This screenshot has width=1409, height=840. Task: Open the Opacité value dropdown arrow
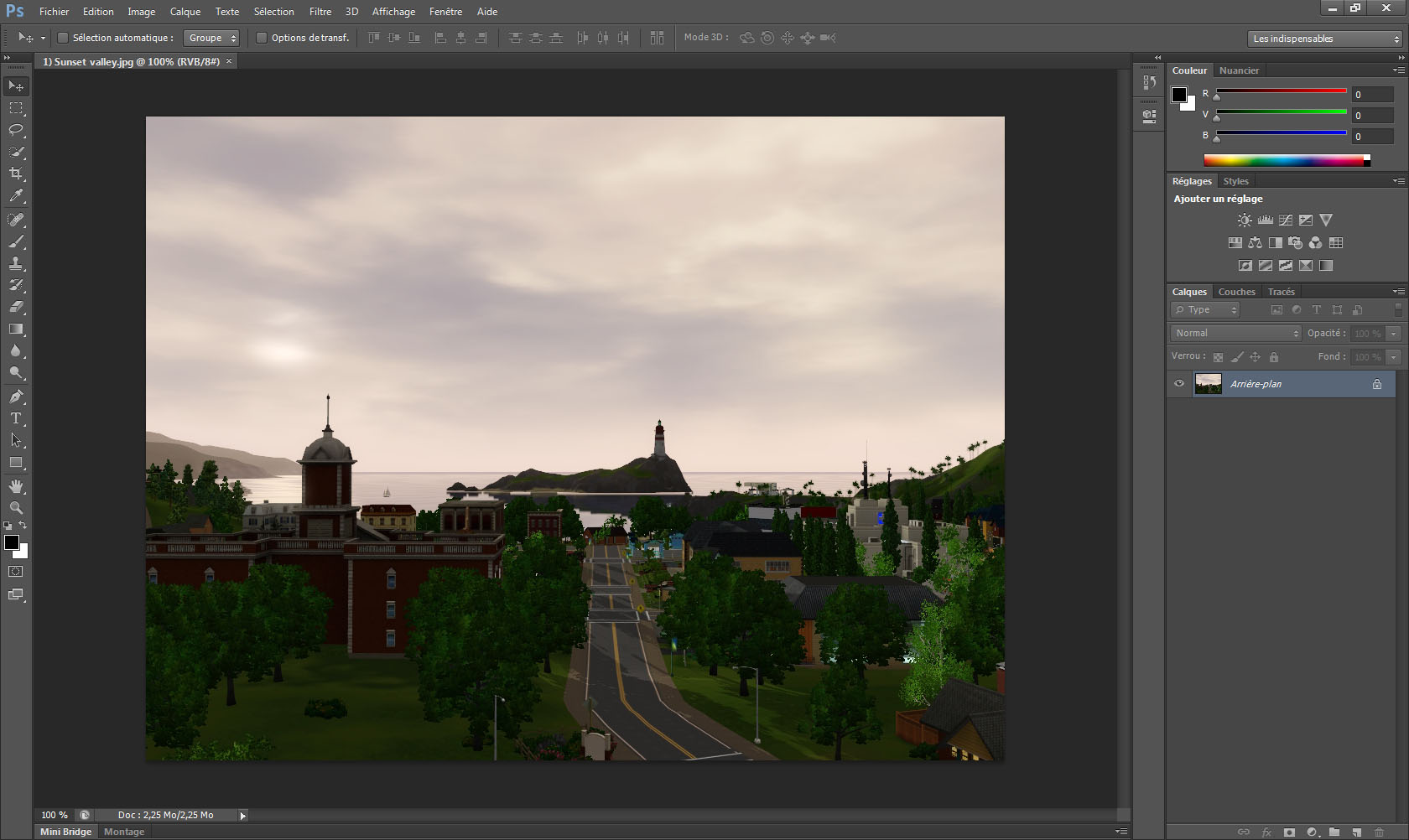(x=1394, y=334)
